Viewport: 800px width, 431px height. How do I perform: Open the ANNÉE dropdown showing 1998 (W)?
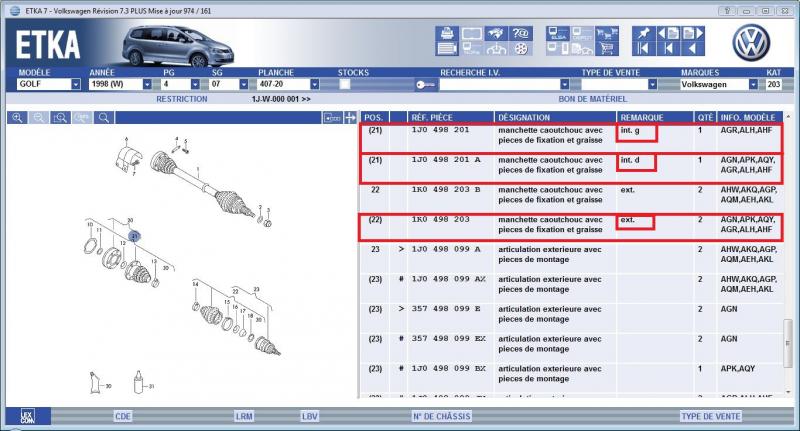(x=147, y=84)
